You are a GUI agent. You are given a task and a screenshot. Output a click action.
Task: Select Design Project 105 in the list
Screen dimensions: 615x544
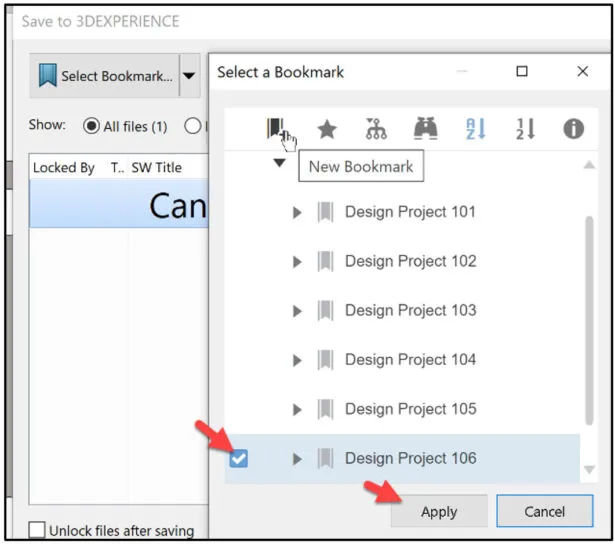410,409
